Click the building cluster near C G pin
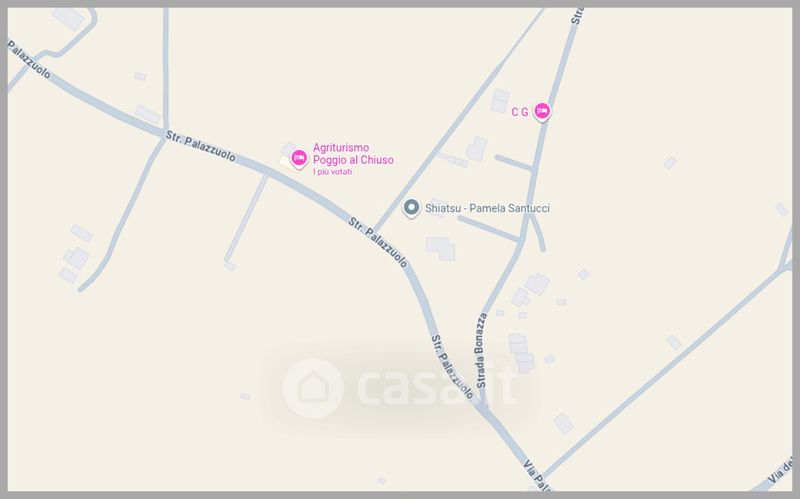The width and height of the screenshot is (800, 499). [x=500, y=101]
